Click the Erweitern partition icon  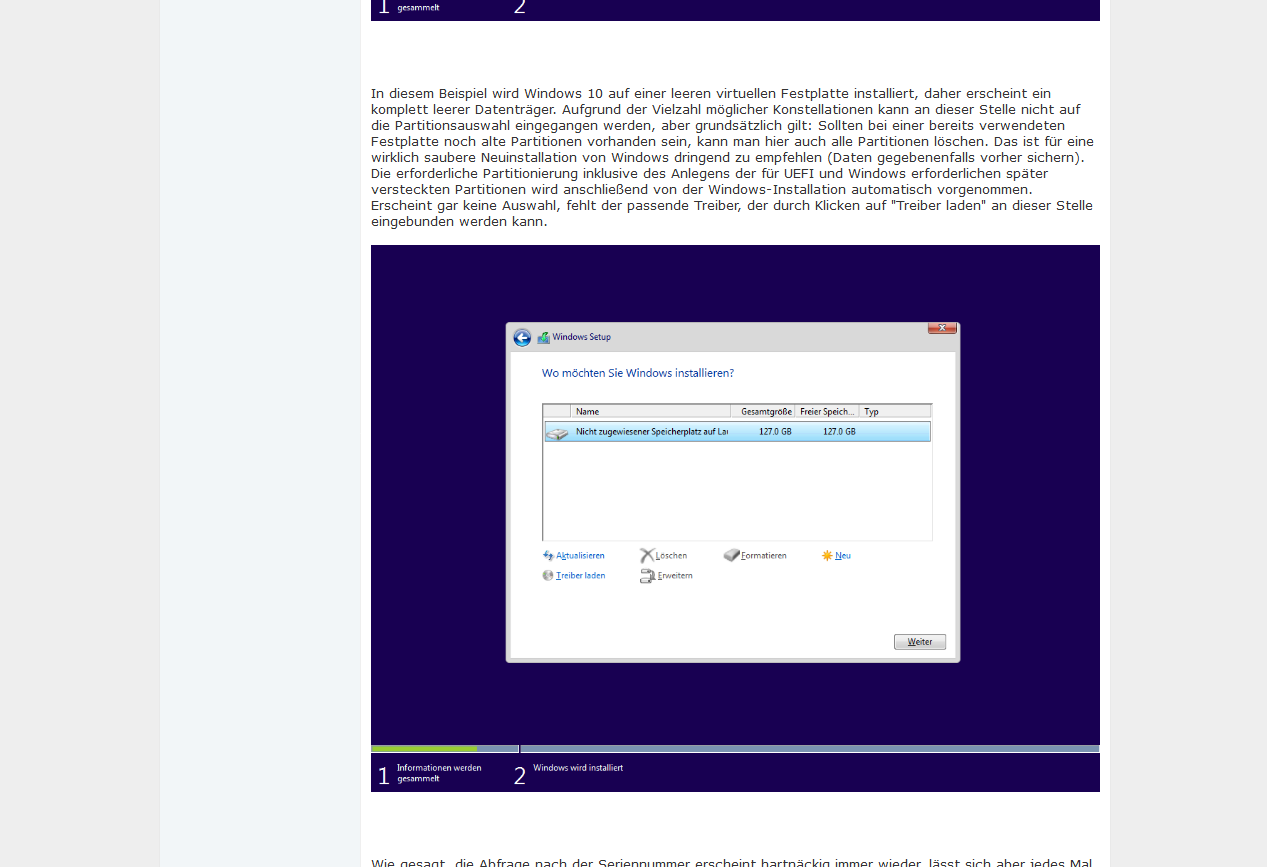[x=648, y=576]
